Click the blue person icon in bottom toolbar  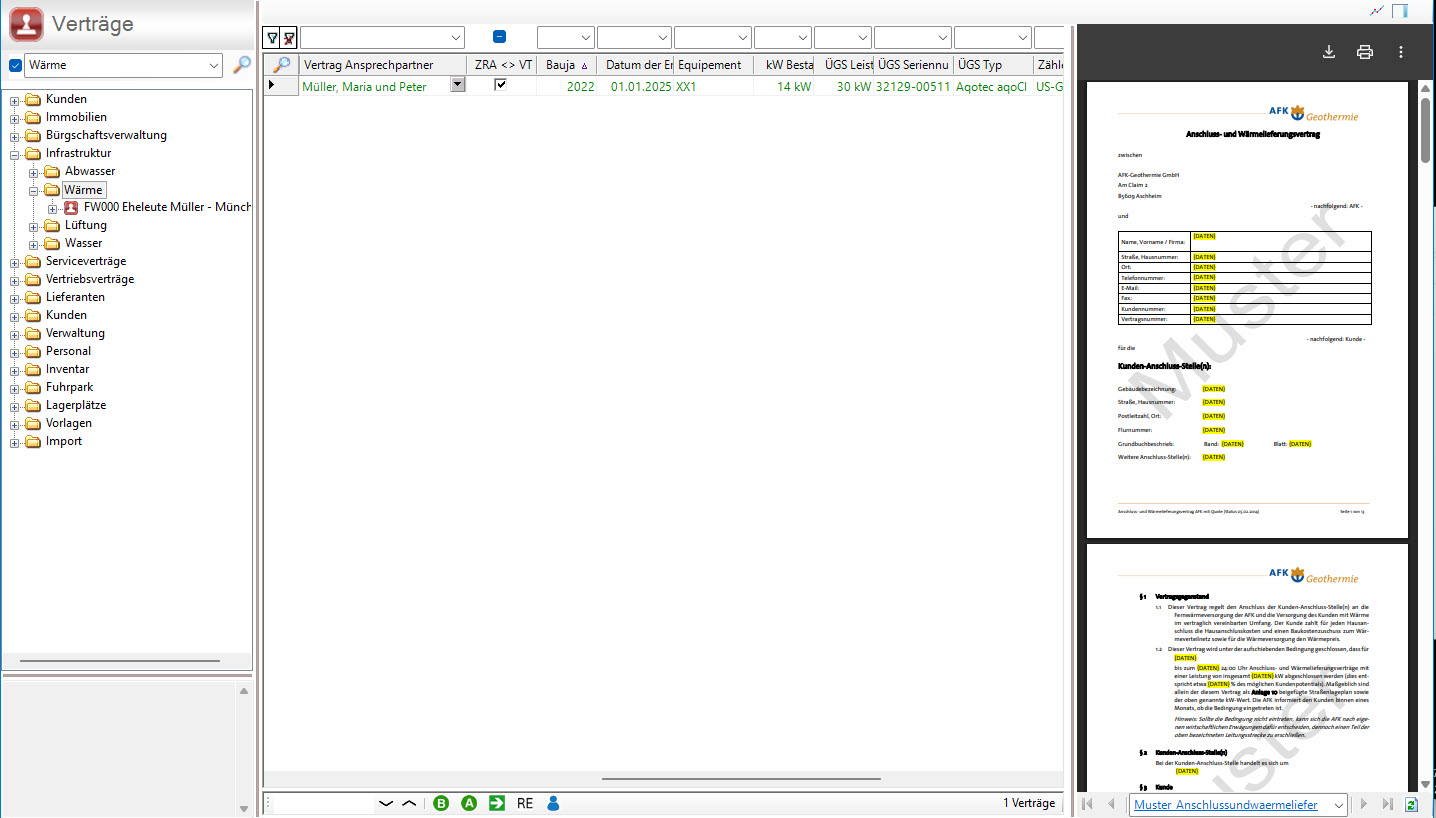[x=553, y=803]
